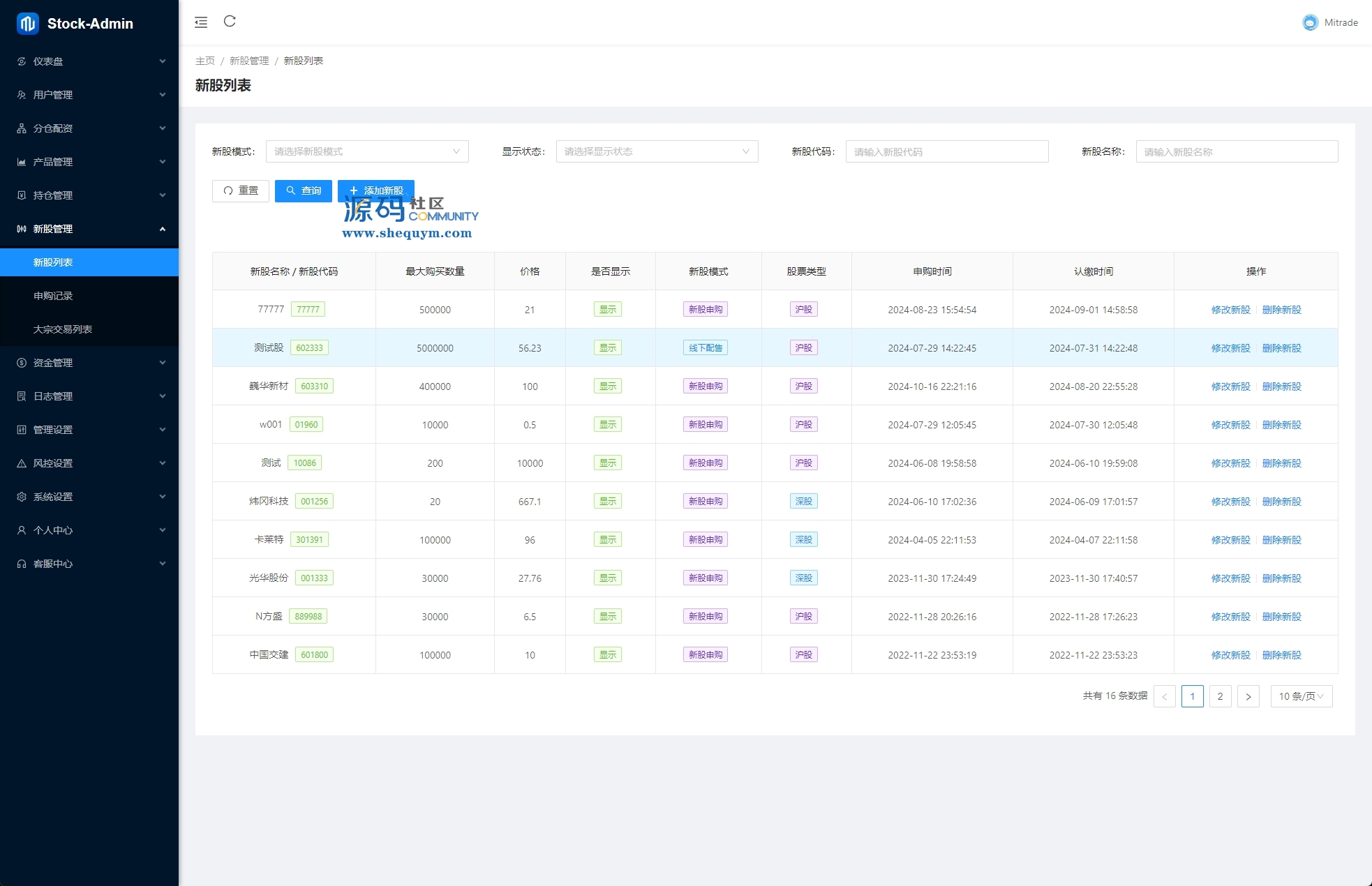Click the page refresh icon
The image size is (1372, 886).
[230, 22]
